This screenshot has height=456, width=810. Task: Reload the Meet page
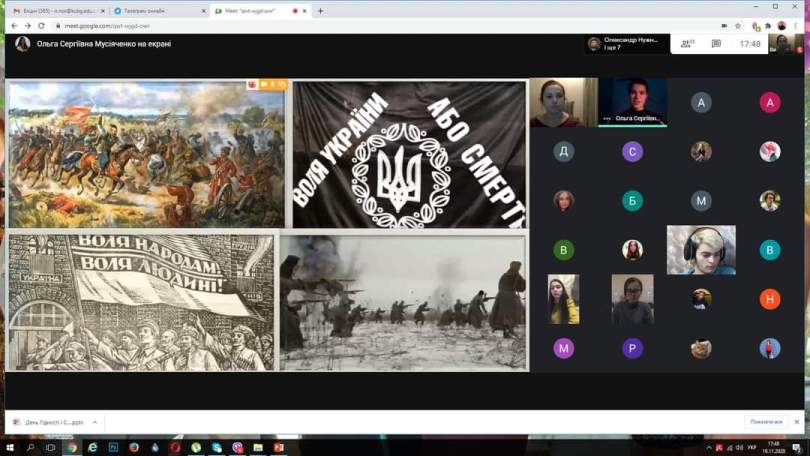tap(41, 26)
